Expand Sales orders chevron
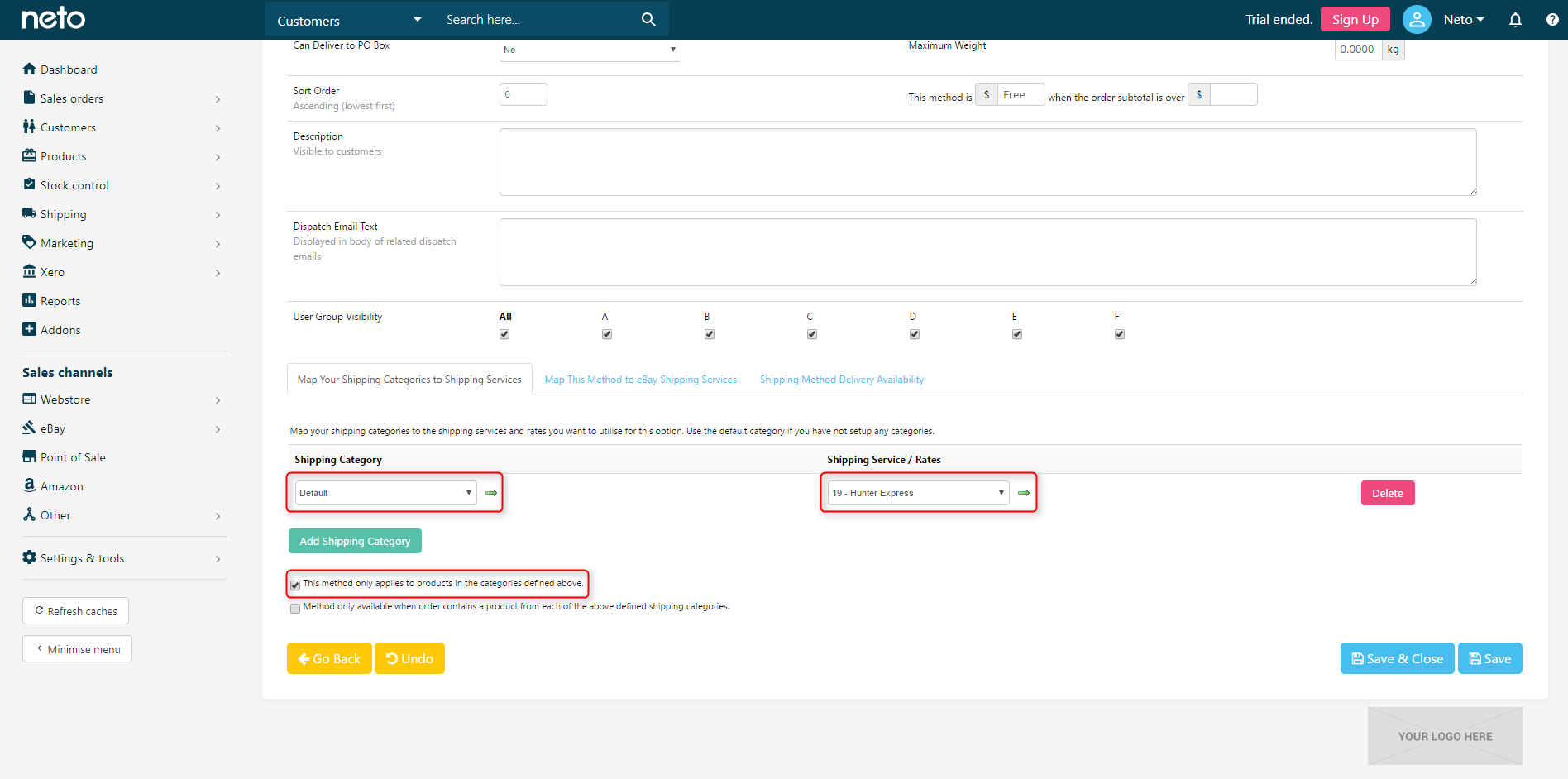This screenshot has height=779, width=1568. (x=218, y=99)
